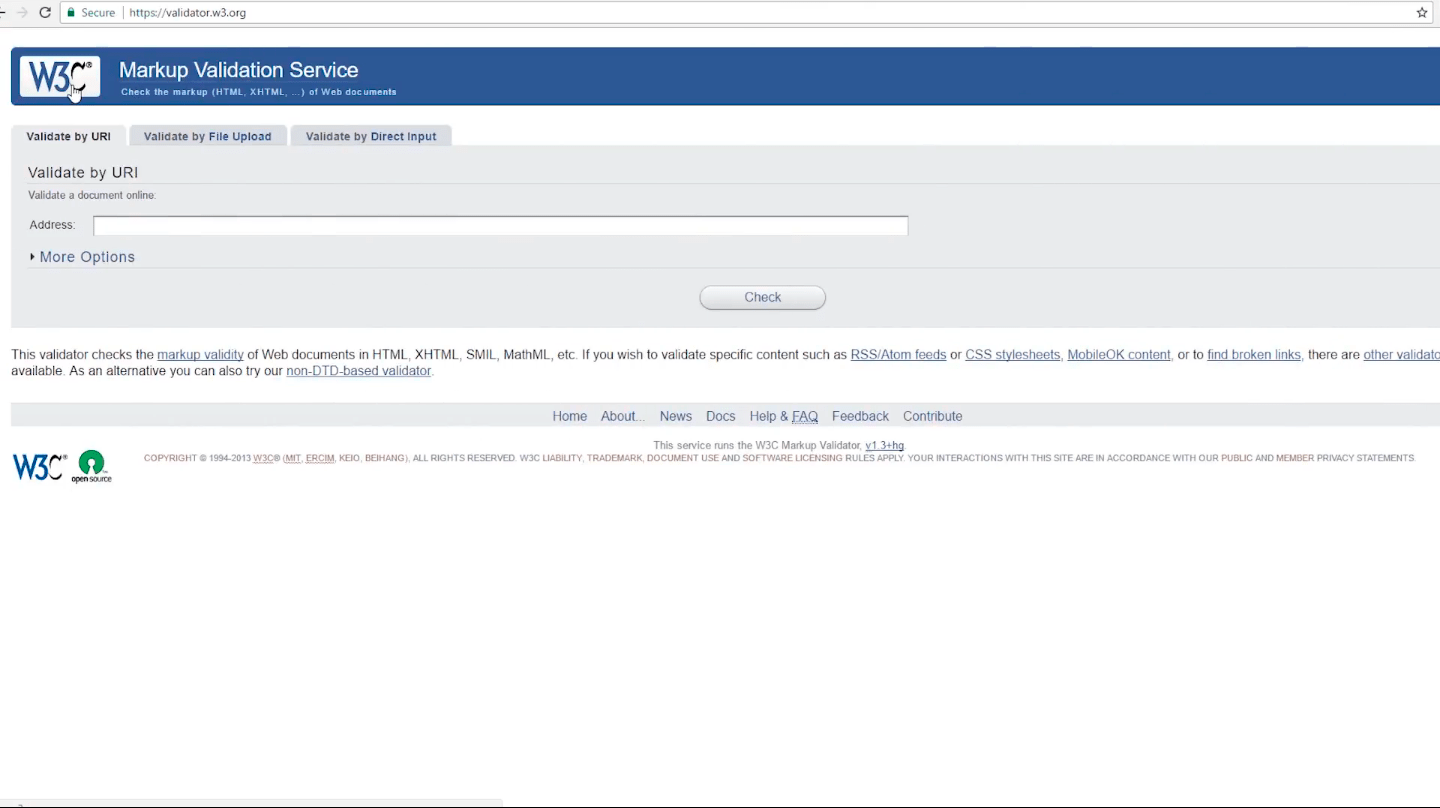
Task: Click the W3C logo in the blue header
Action: click(60, 76)
